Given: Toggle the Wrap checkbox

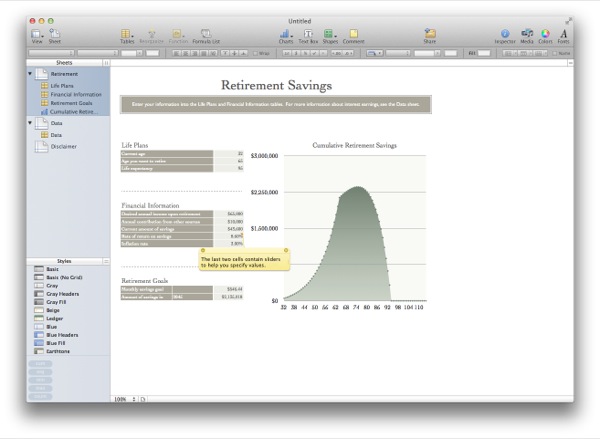Looking at the screenshot, I should click(x=255, y=54).
